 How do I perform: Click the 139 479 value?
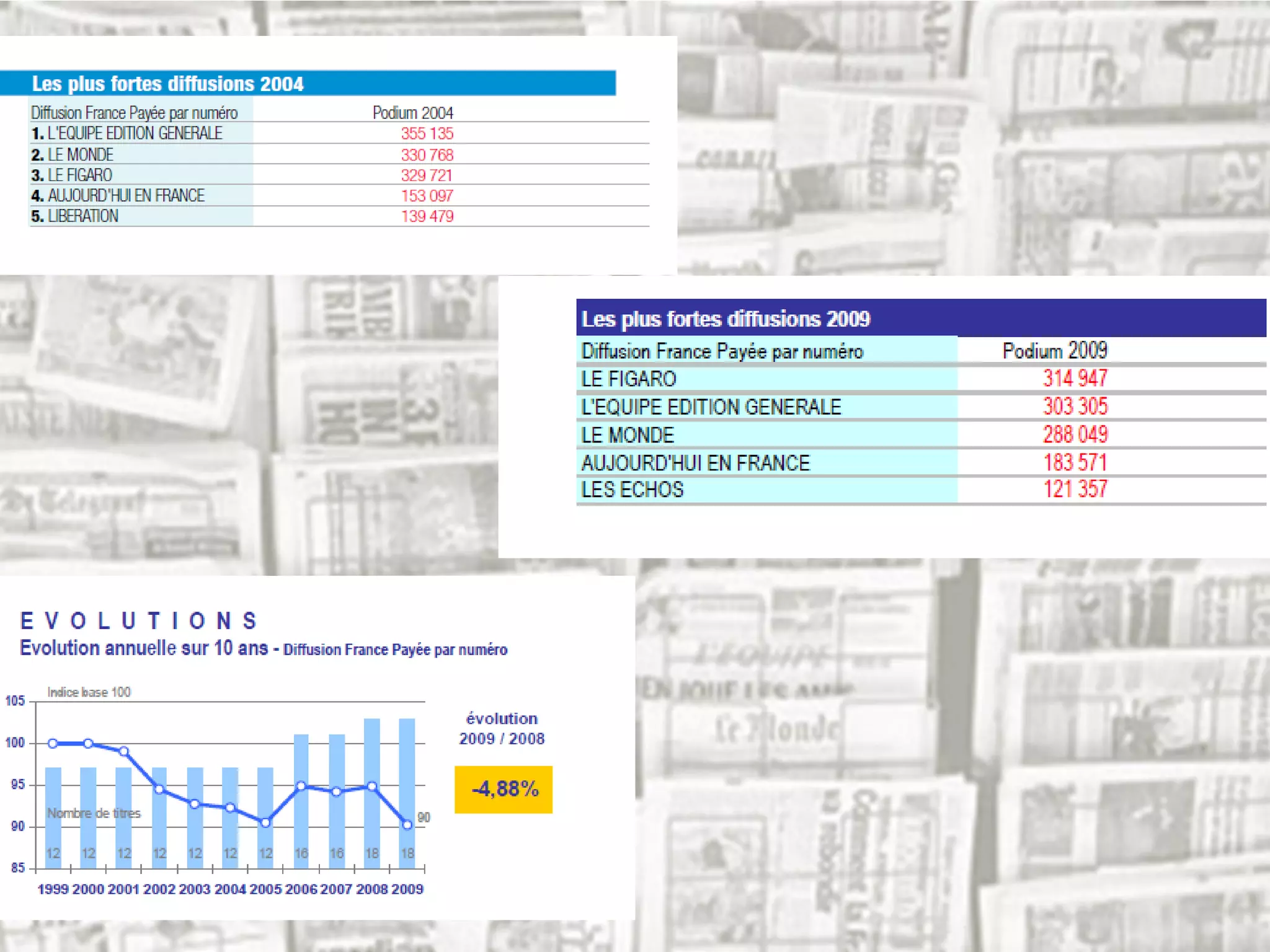[x=427, y=216]
